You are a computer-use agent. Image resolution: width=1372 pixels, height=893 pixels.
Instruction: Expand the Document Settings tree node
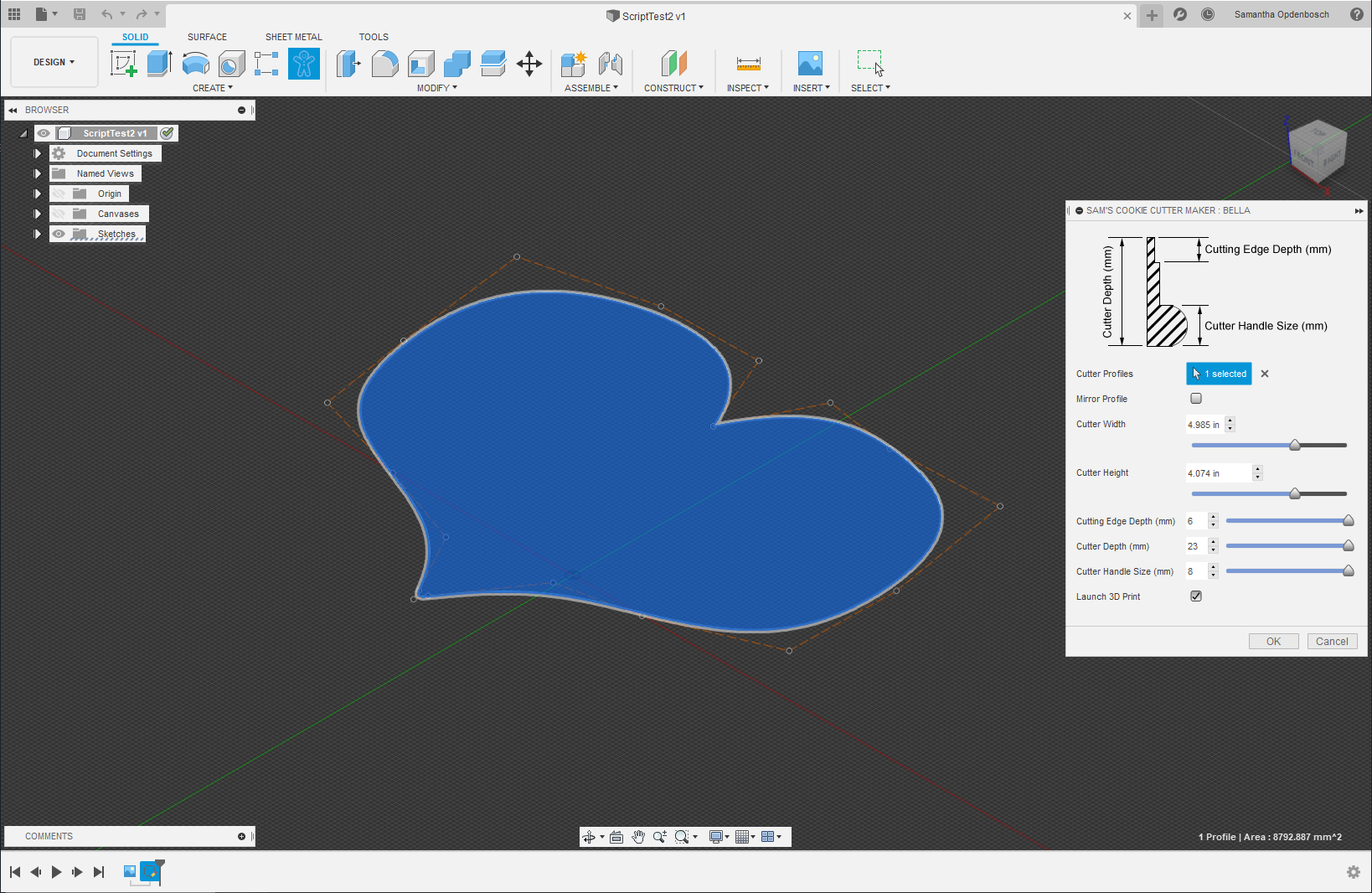37,153
